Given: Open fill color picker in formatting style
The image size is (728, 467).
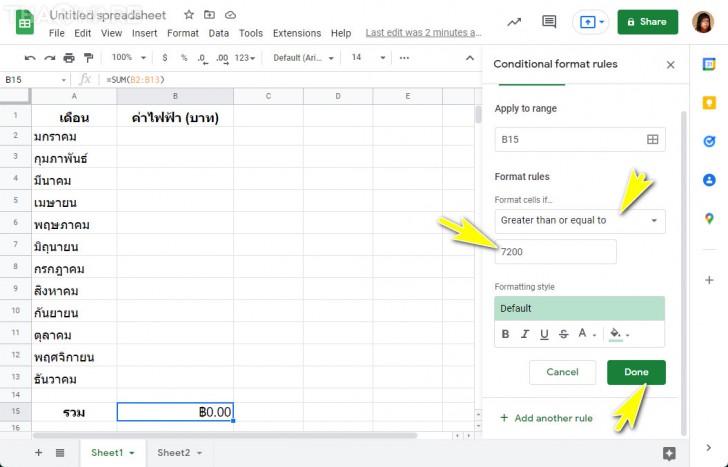Looking at the screenshot, I should pos(619,334).
